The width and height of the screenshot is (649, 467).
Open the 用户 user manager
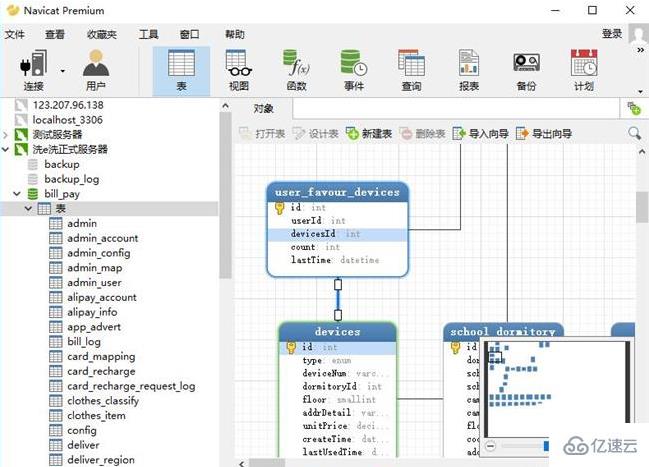click(x=96, y=70)
